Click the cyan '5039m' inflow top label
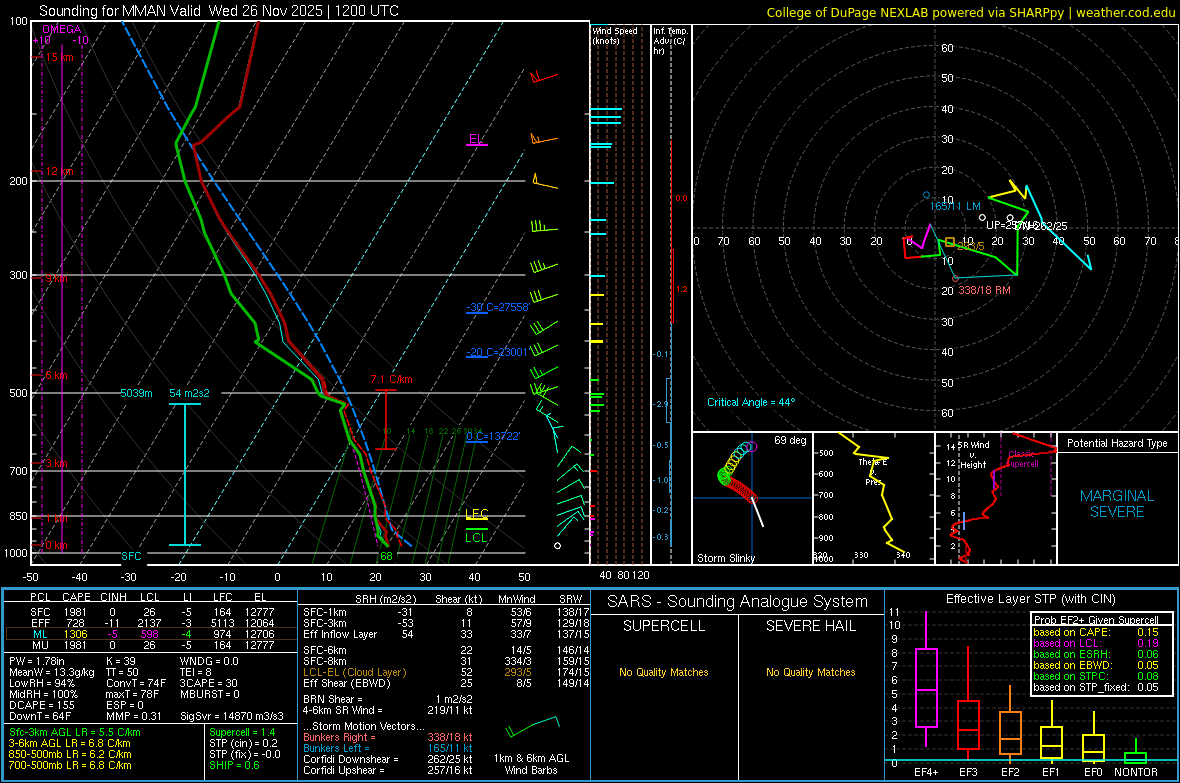Screen dimensions: 1180x783 tap(136, 393)
